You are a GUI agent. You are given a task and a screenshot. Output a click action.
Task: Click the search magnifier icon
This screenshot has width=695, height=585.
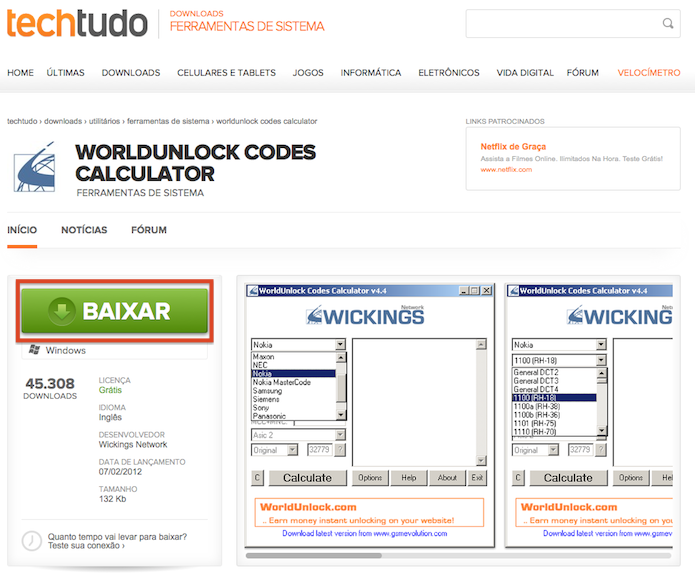pos(668,23)
